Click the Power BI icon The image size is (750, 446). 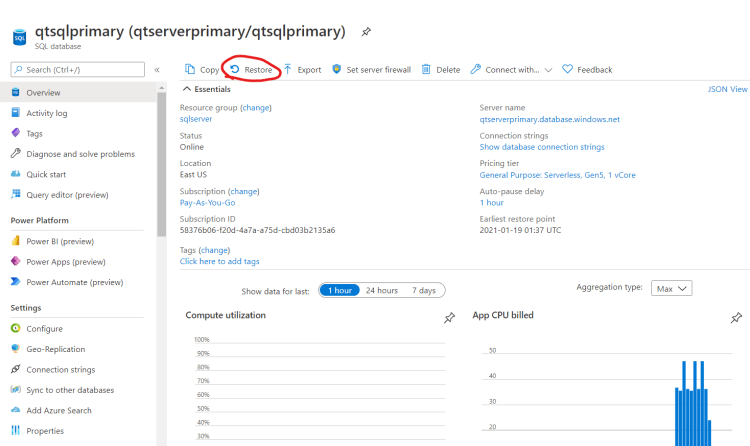pyautogui.click(x=16, y=241)
